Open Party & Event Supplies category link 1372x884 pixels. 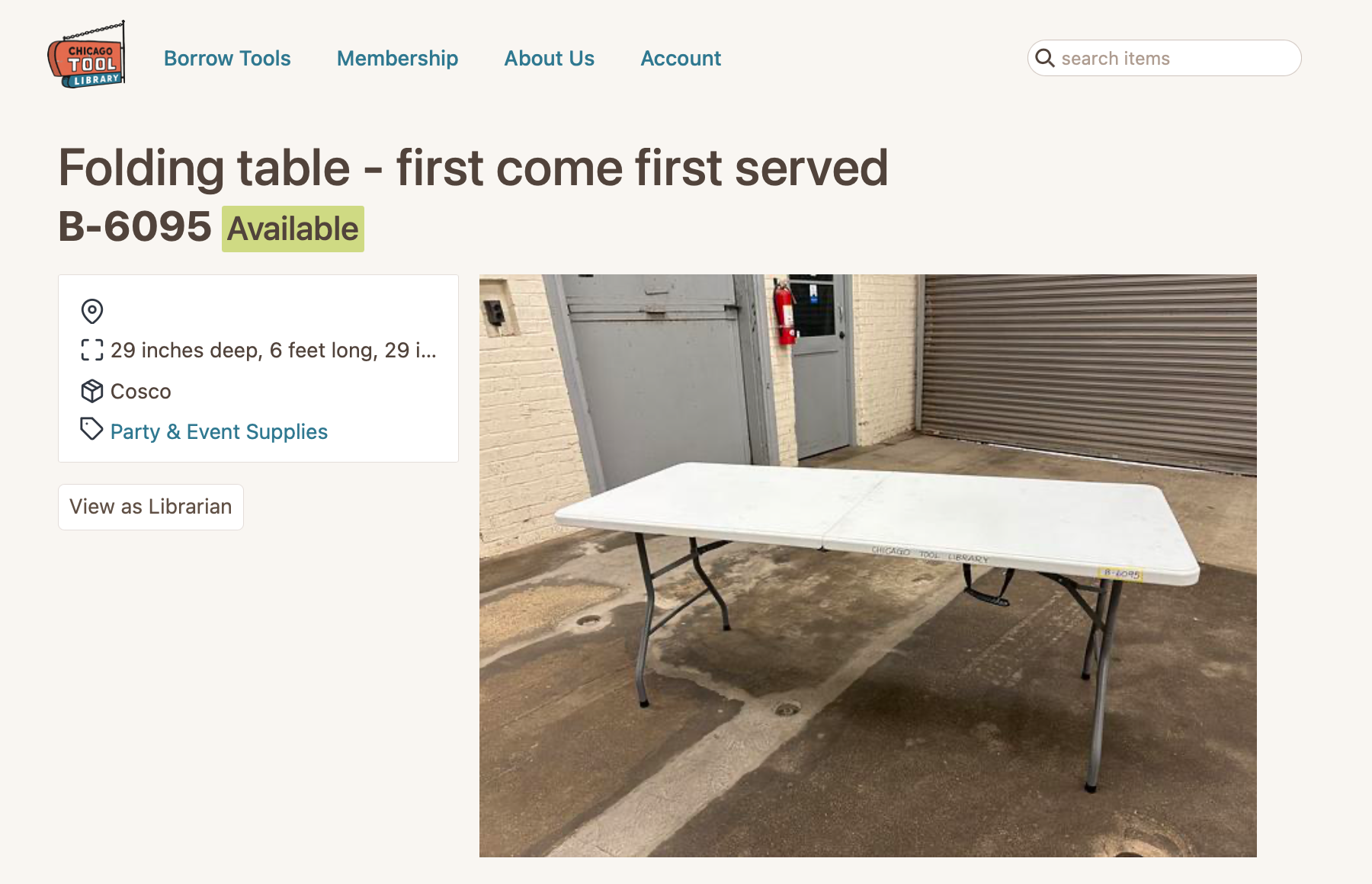coord(219,431)
